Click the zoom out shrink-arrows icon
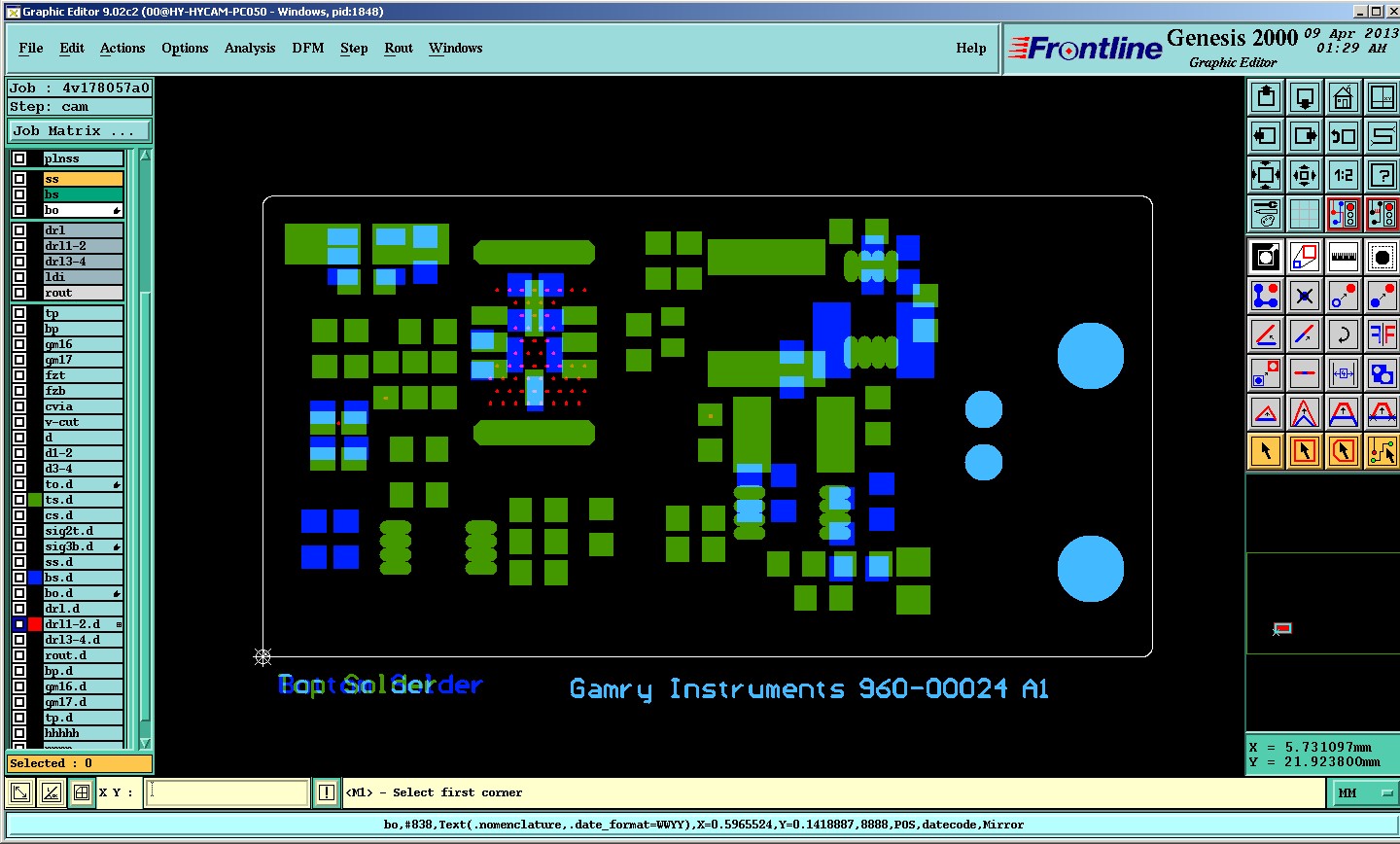 (x=1305, y=175)
